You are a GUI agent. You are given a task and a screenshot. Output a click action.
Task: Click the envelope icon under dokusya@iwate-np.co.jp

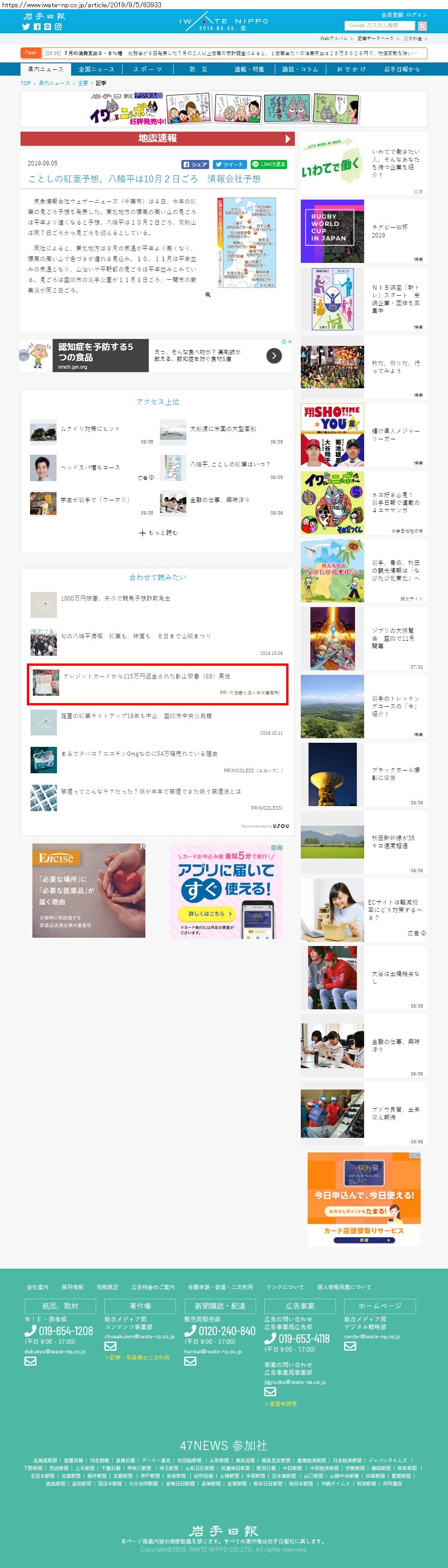(31, 1361)
